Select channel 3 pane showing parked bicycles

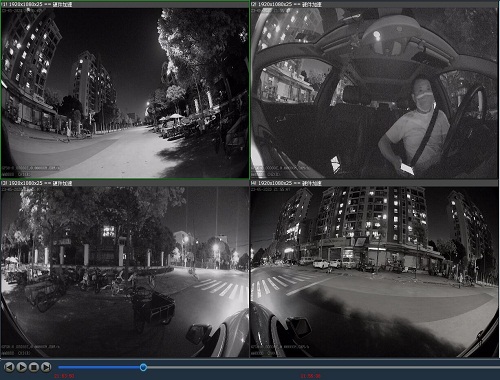(125, 272)
